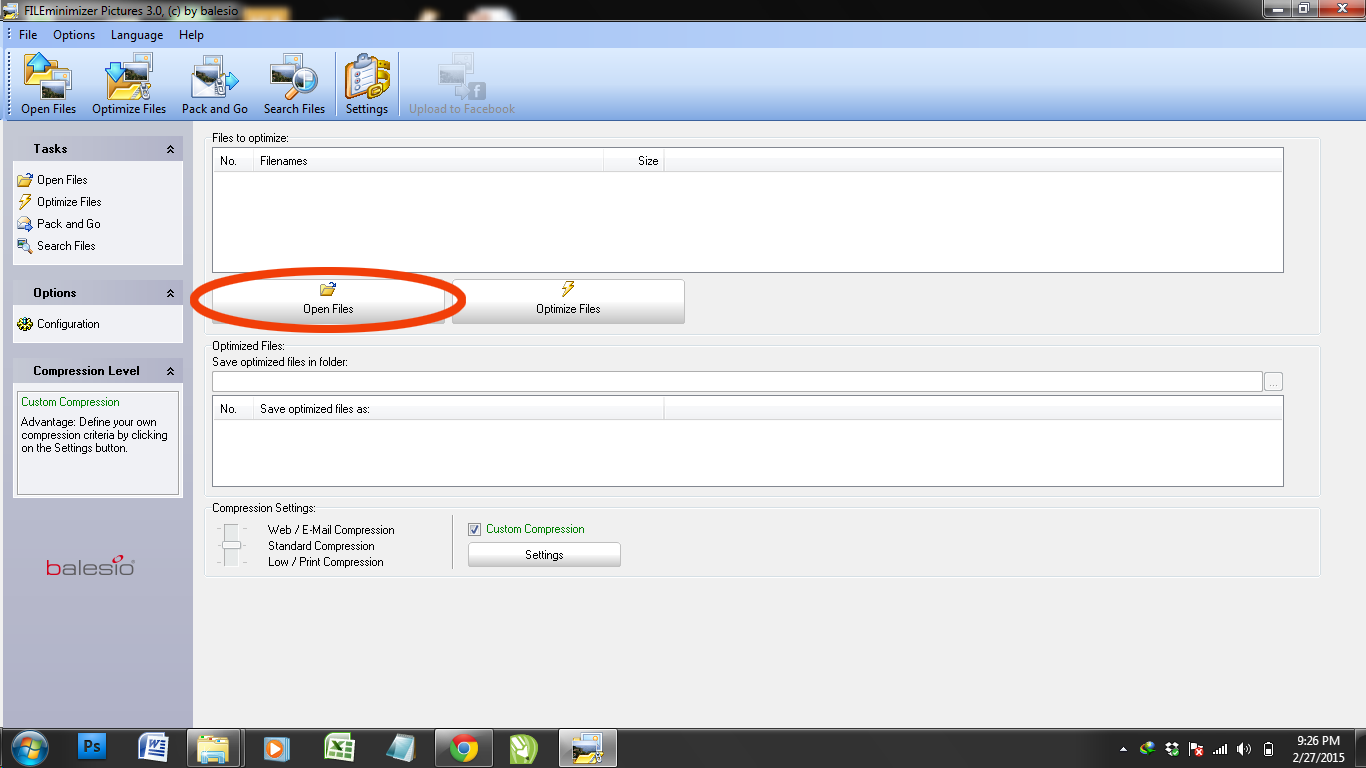1366x768 pixels.
Task: Click the notepad-like taskbar icon beside Excel
Action: click(400, 747)
